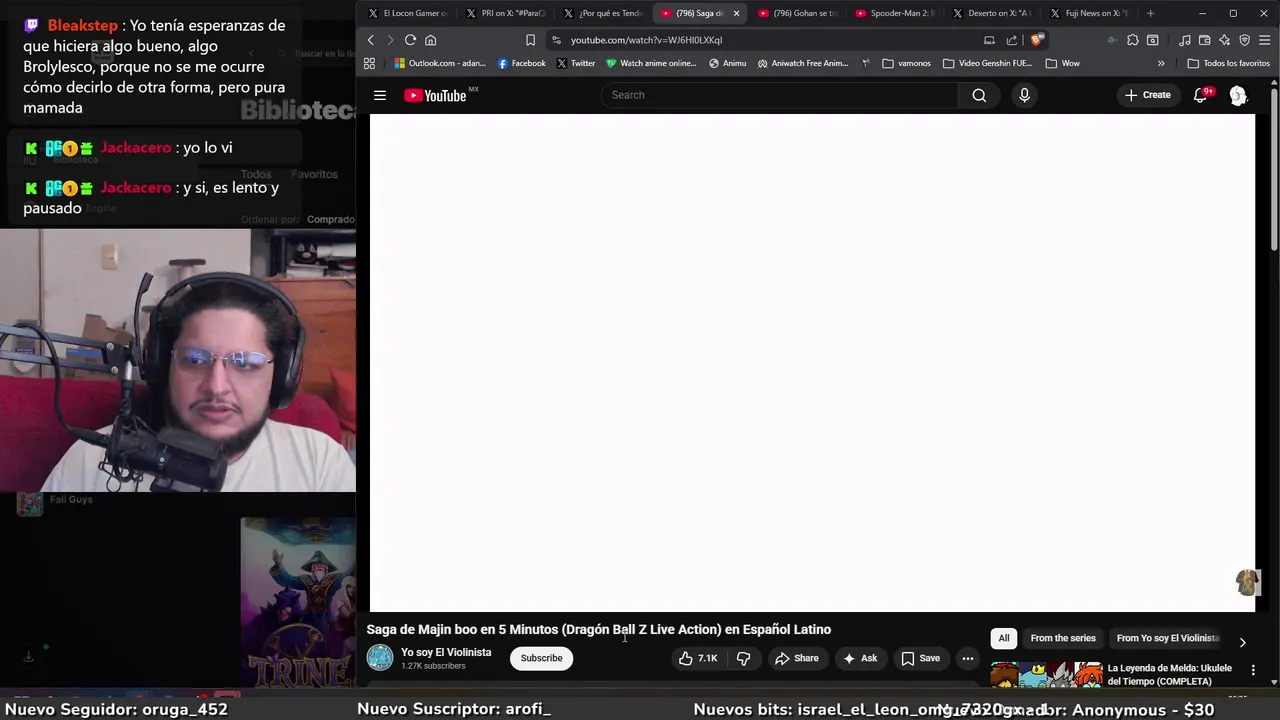Open the picture-in-picture icon in address bar
1280x720 pixels.
(989, 40)
